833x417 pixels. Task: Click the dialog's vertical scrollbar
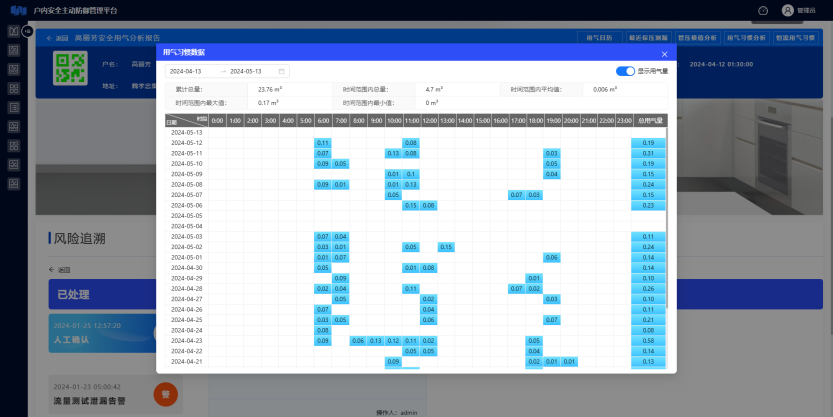[x=666, y=218]
